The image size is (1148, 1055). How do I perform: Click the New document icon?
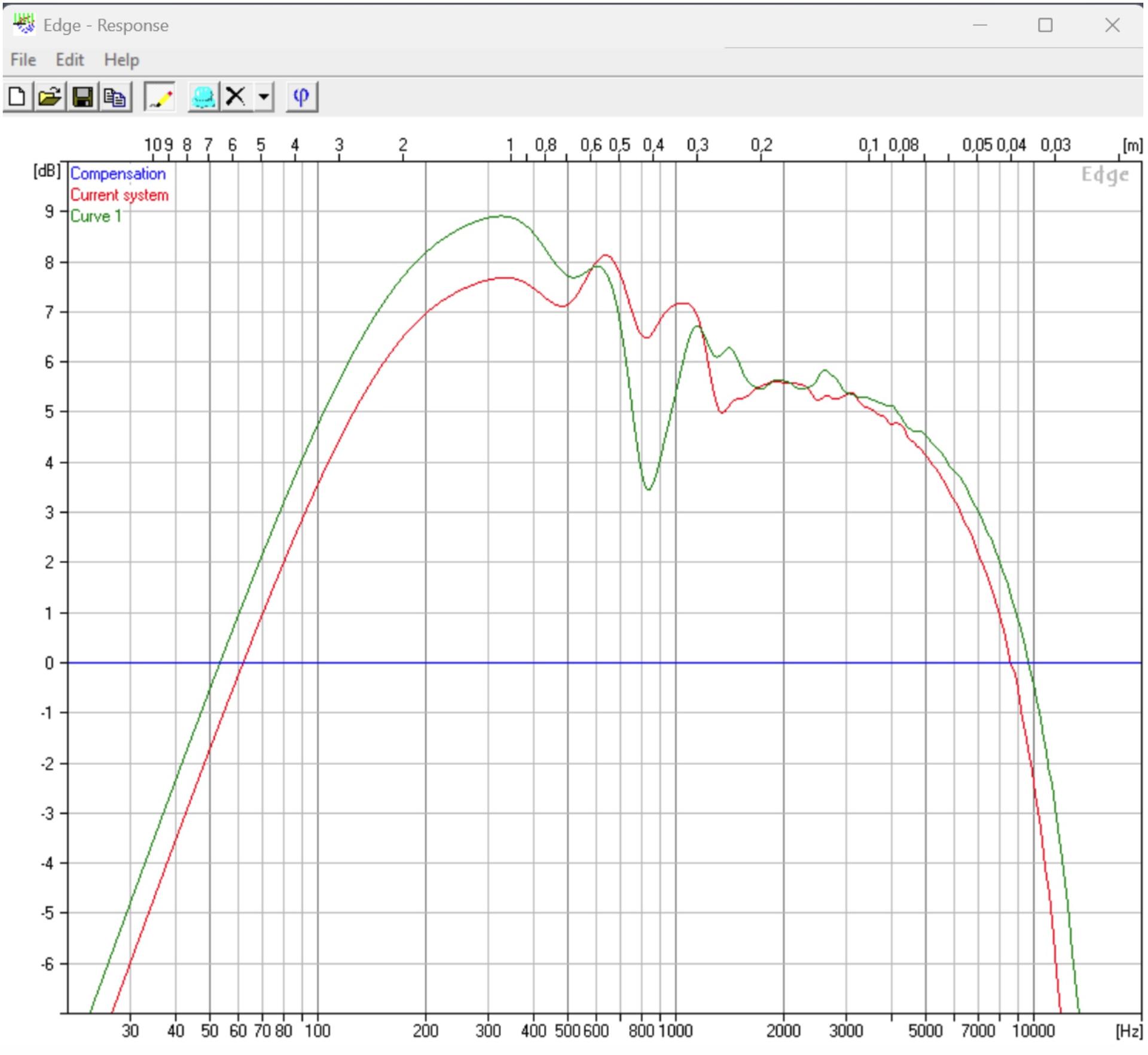[x=18, y=96]
